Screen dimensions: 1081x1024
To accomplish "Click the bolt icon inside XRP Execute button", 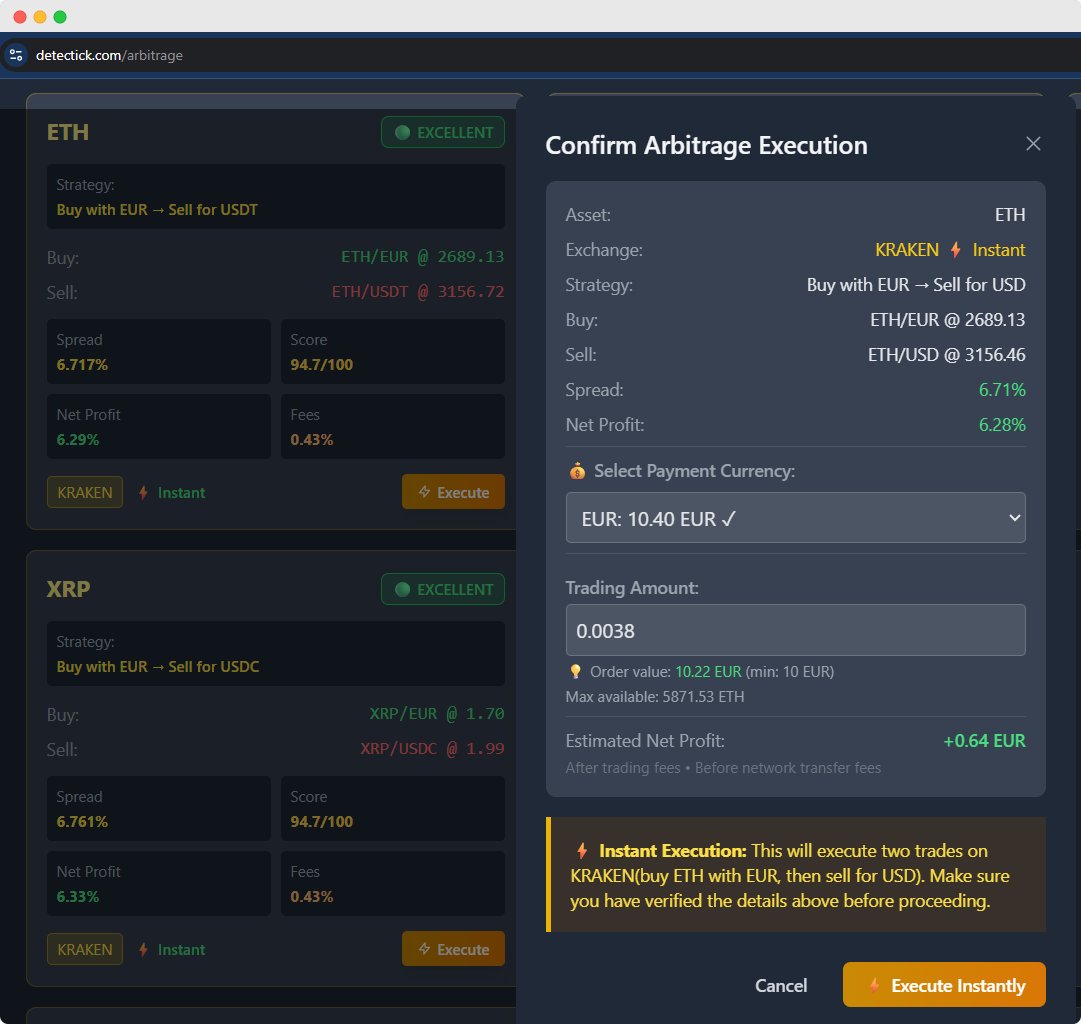I will (x=425, y=949).
